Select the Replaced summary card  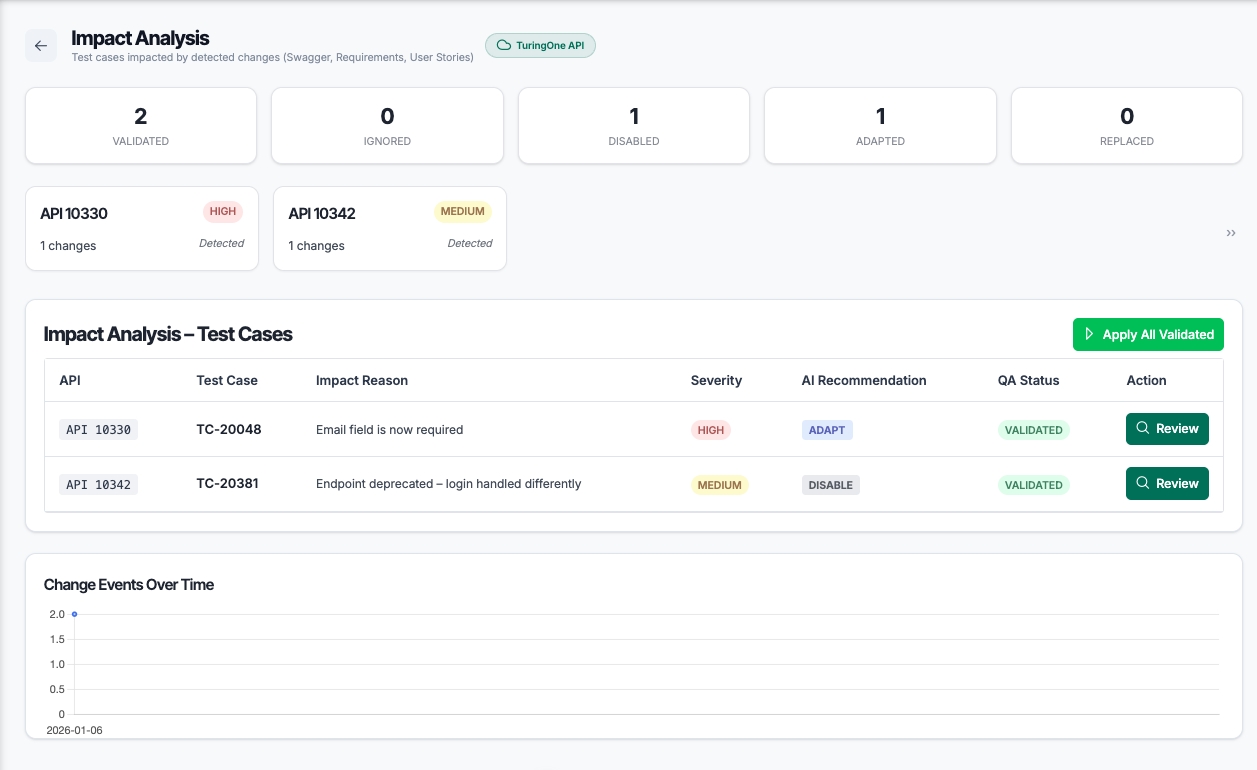1127,125
